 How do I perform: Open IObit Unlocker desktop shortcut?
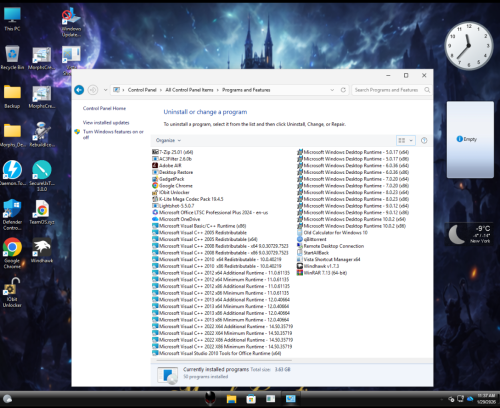click(x=12, y=292)
